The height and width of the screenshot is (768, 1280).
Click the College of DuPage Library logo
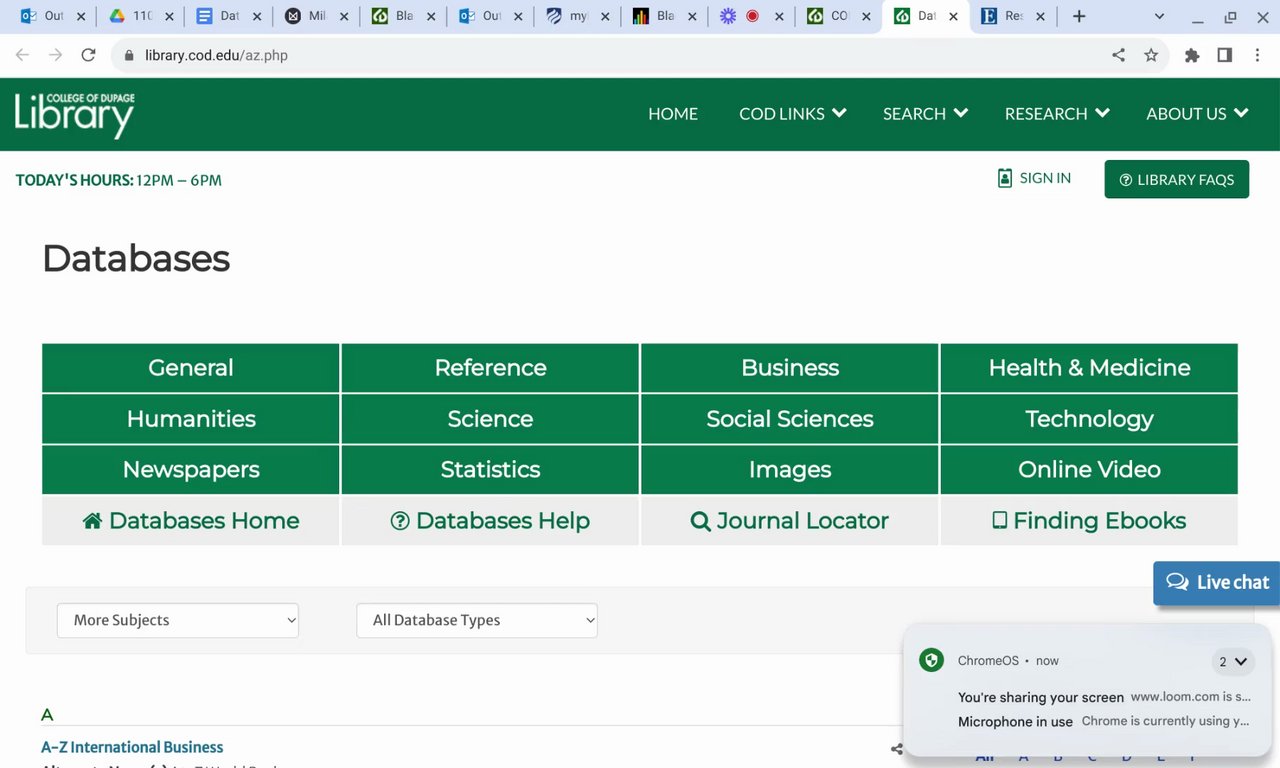pos(75,115)
